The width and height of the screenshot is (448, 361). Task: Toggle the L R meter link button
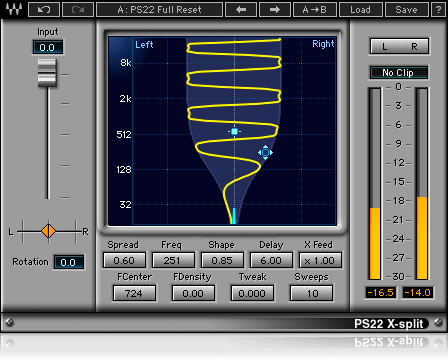[x=399, y=46]
